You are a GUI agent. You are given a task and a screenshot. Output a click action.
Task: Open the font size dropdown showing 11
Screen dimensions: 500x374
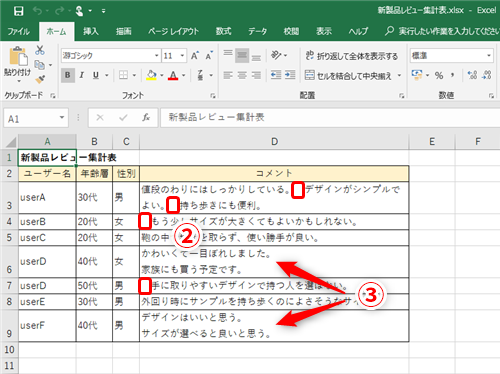point(182,56)
